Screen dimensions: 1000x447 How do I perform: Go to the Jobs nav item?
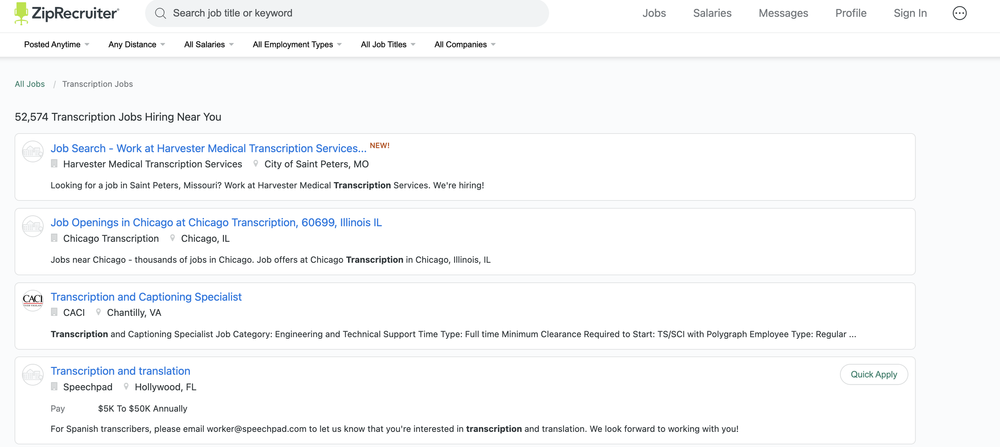[x=654, y=13]
